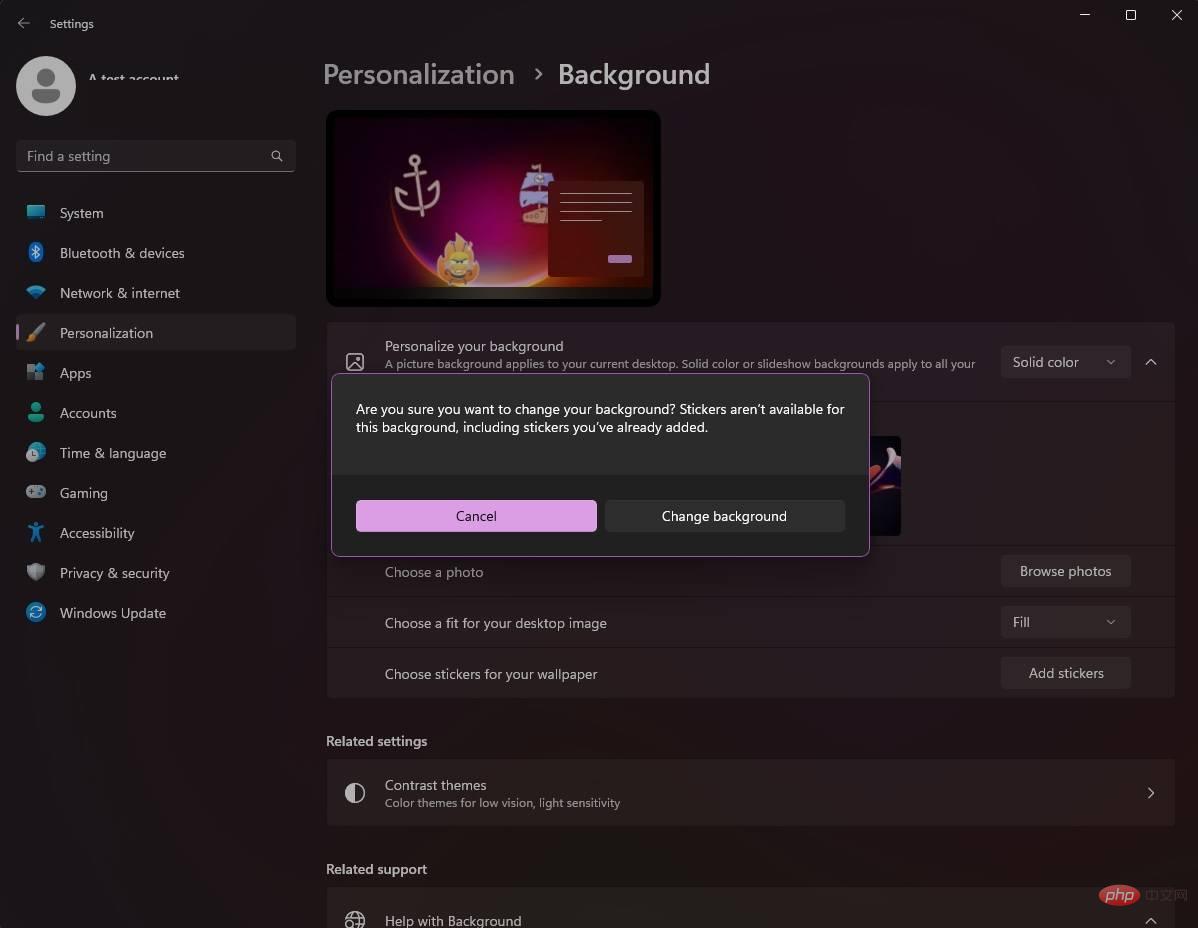Maximize the Settings window
The height and width of the screenshot is (928, 1198).
[x=1131, y=15]
